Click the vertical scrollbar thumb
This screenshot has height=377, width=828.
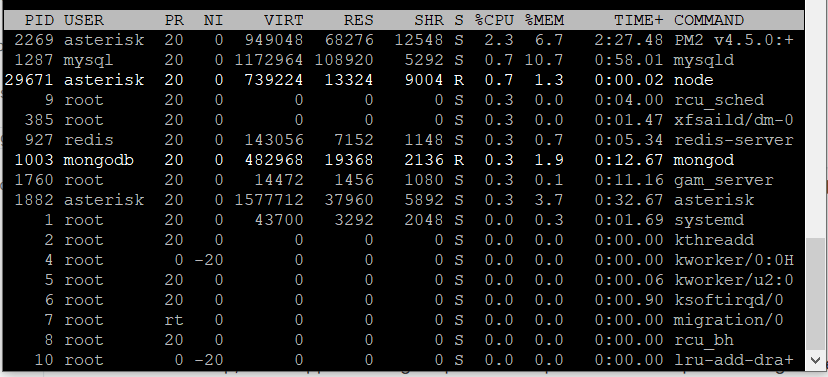[x=816, y=295]
